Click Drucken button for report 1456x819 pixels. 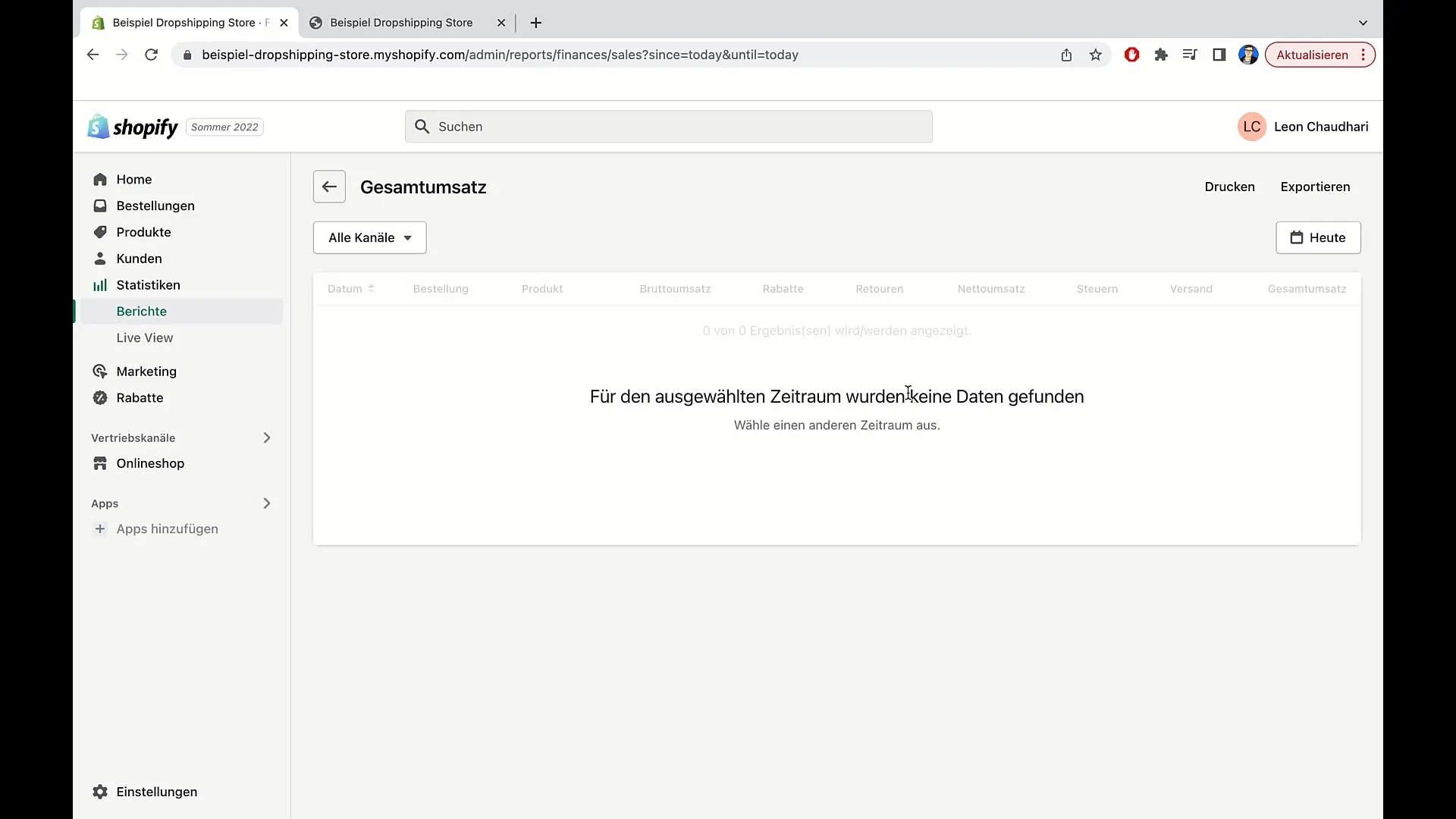click(1230, 186)
